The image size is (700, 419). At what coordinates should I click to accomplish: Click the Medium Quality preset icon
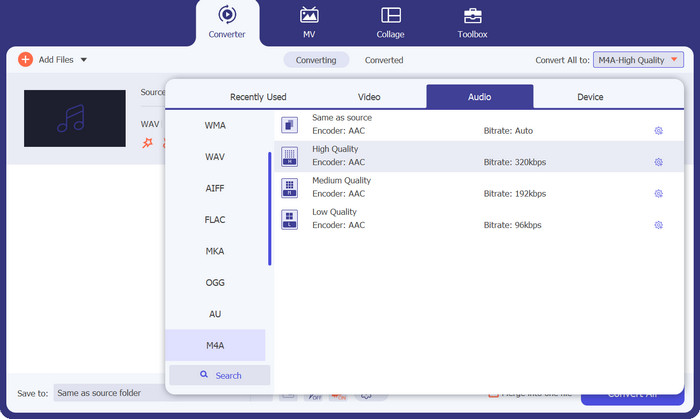(x=289, y=188)
